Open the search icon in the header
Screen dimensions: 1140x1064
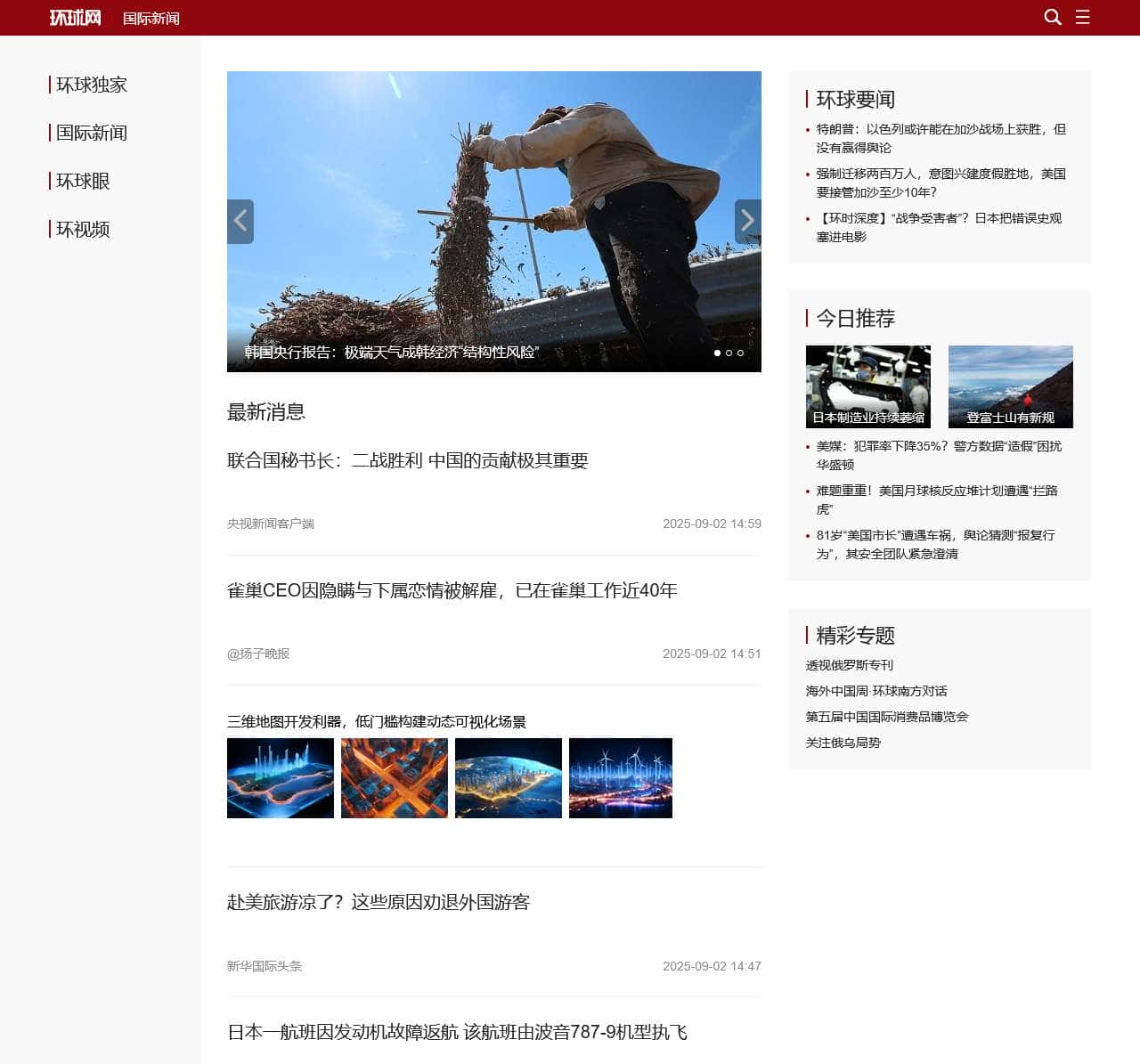1053,18
